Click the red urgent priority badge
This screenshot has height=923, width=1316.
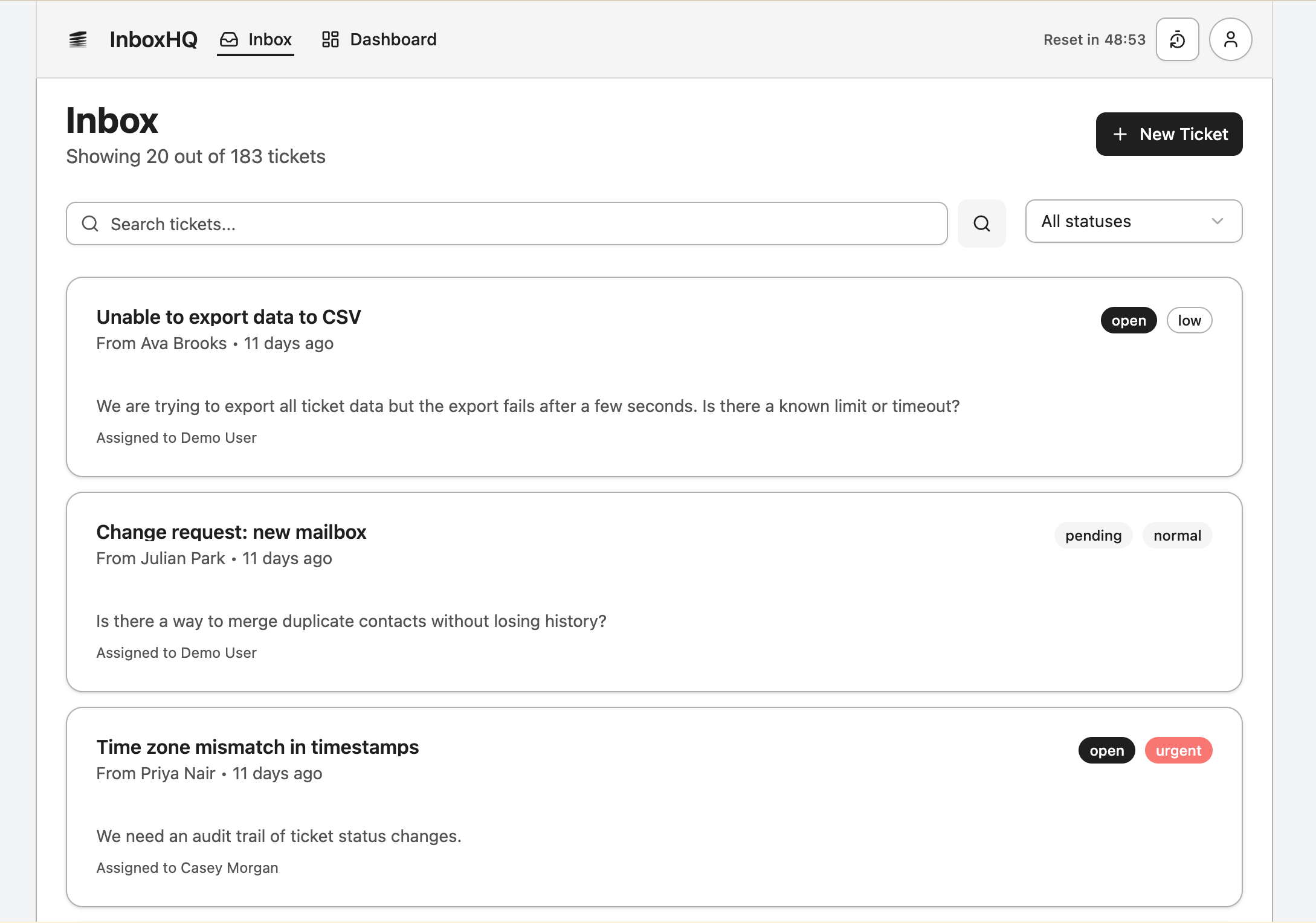(x=1178, y=751)
